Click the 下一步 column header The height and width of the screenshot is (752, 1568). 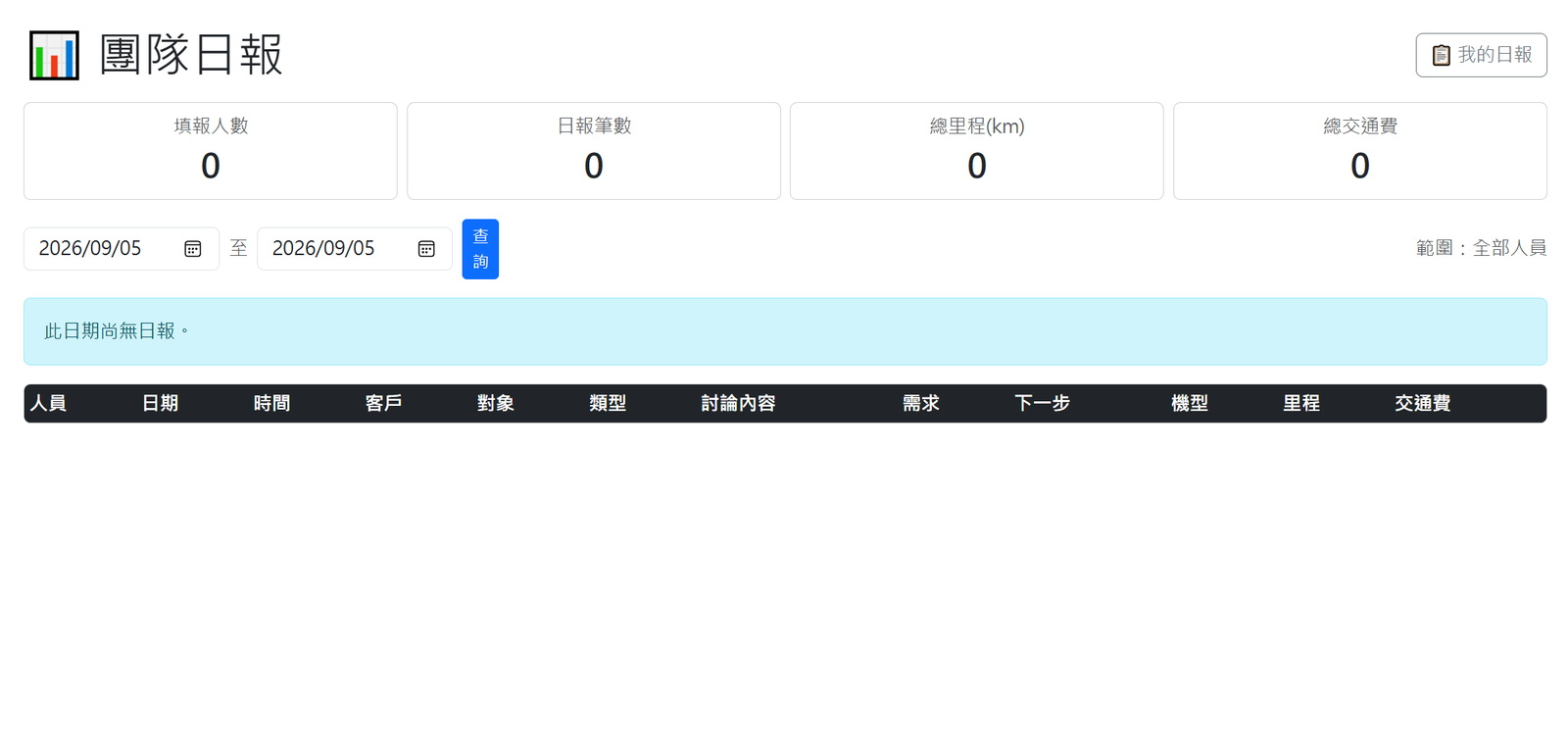[1042, 403]
